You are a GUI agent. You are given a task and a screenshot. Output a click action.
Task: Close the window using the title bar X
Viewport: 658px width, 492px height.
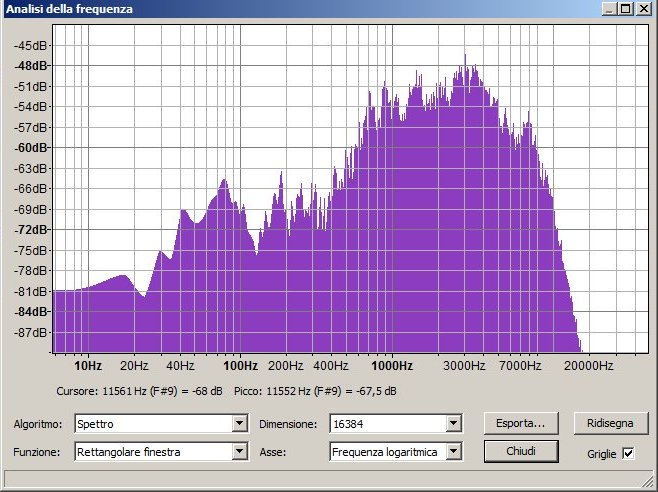[644, 9]
